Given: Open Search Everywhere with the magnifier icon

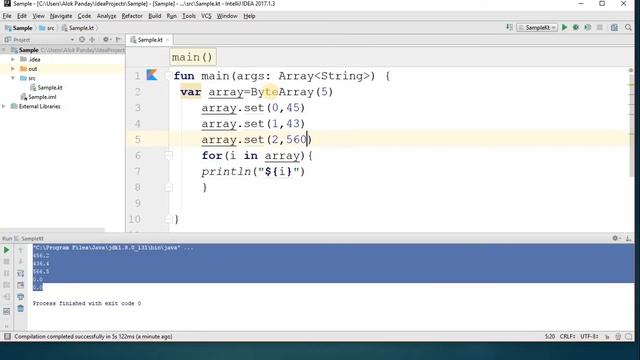Looking at the screenshot, I should (628, 27).
